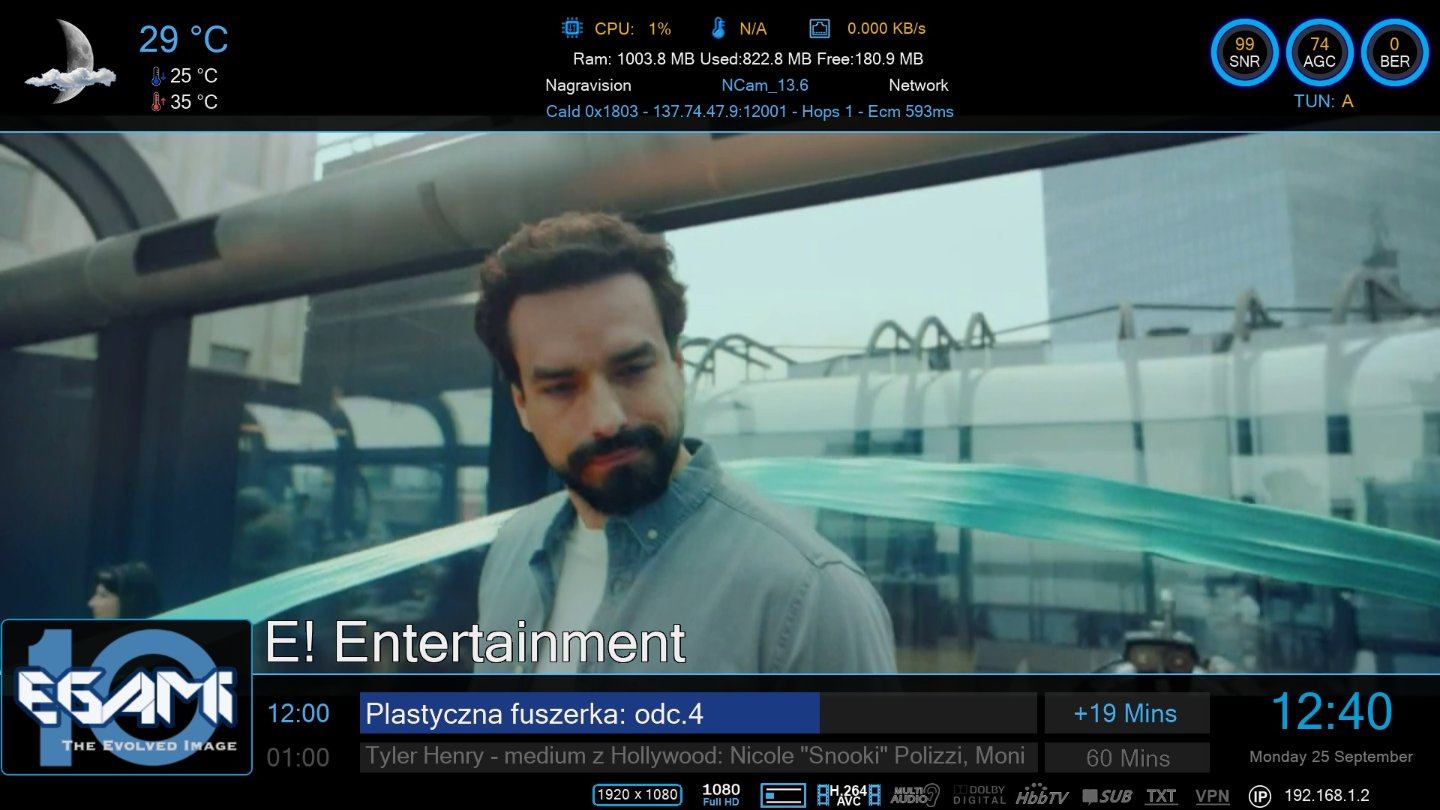This screenshot has width=1440, height=810.
Task: Click the H.264 AVC codec icon
Action: (848, 795)
